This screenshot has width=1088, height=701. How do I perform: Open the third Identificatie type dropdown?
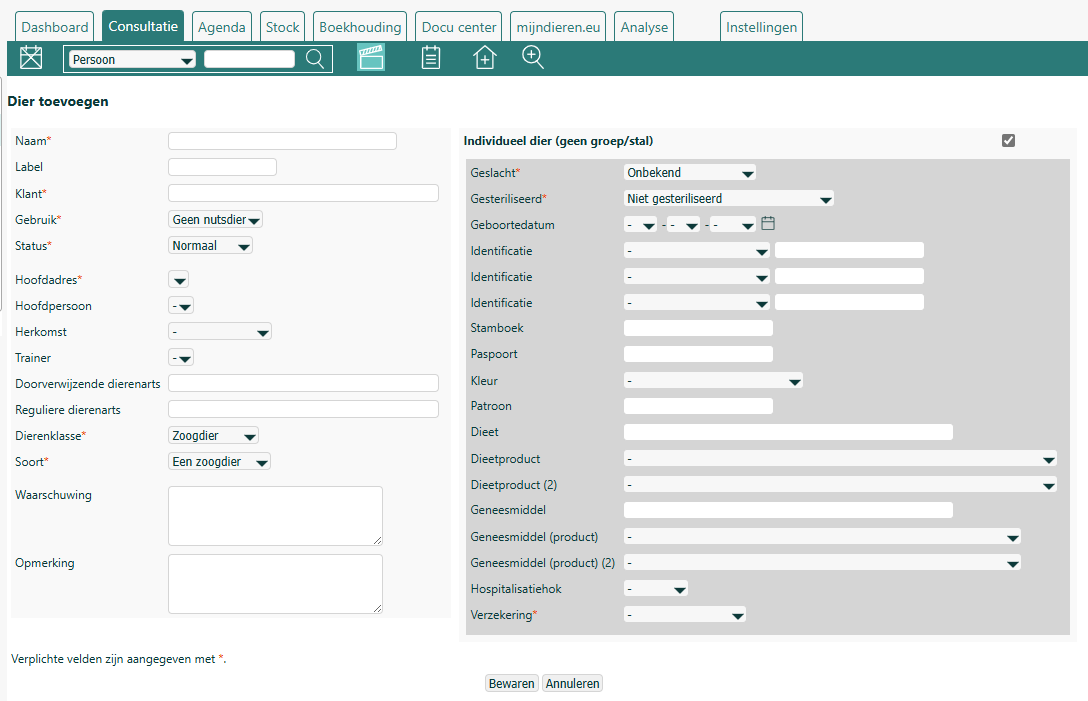coord(697,303)
